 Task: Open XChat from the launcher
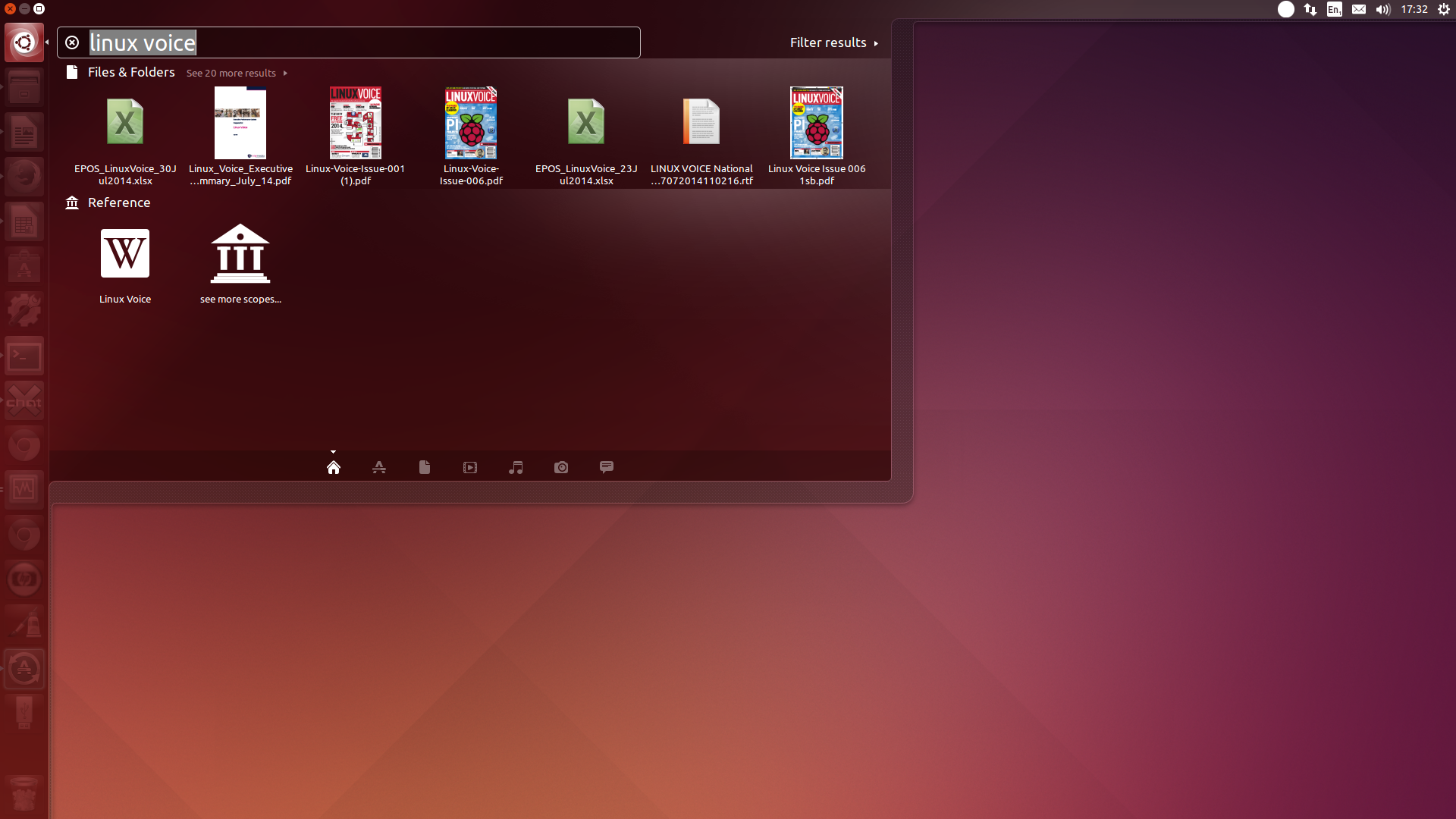(x=24, y=401)
